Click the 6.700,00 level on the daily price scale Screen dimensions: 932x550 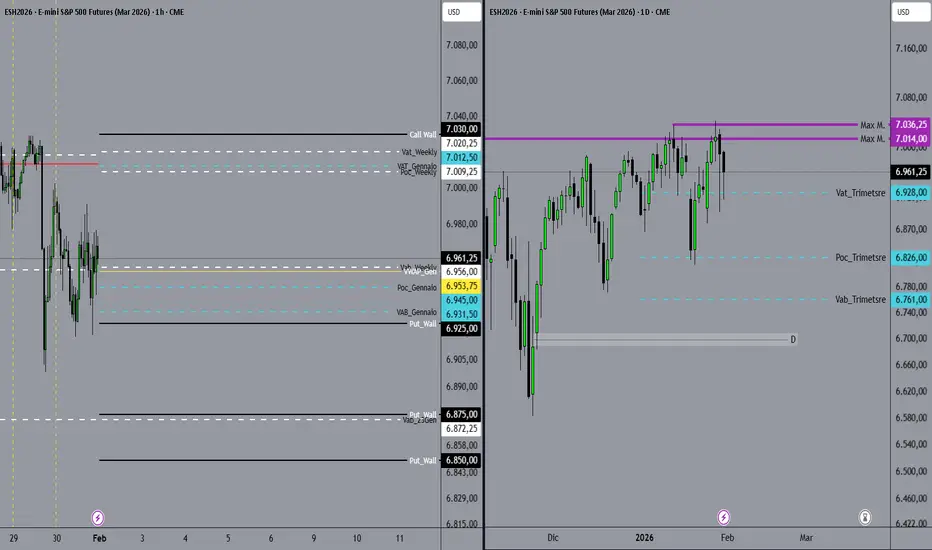[x=911, y=338]
